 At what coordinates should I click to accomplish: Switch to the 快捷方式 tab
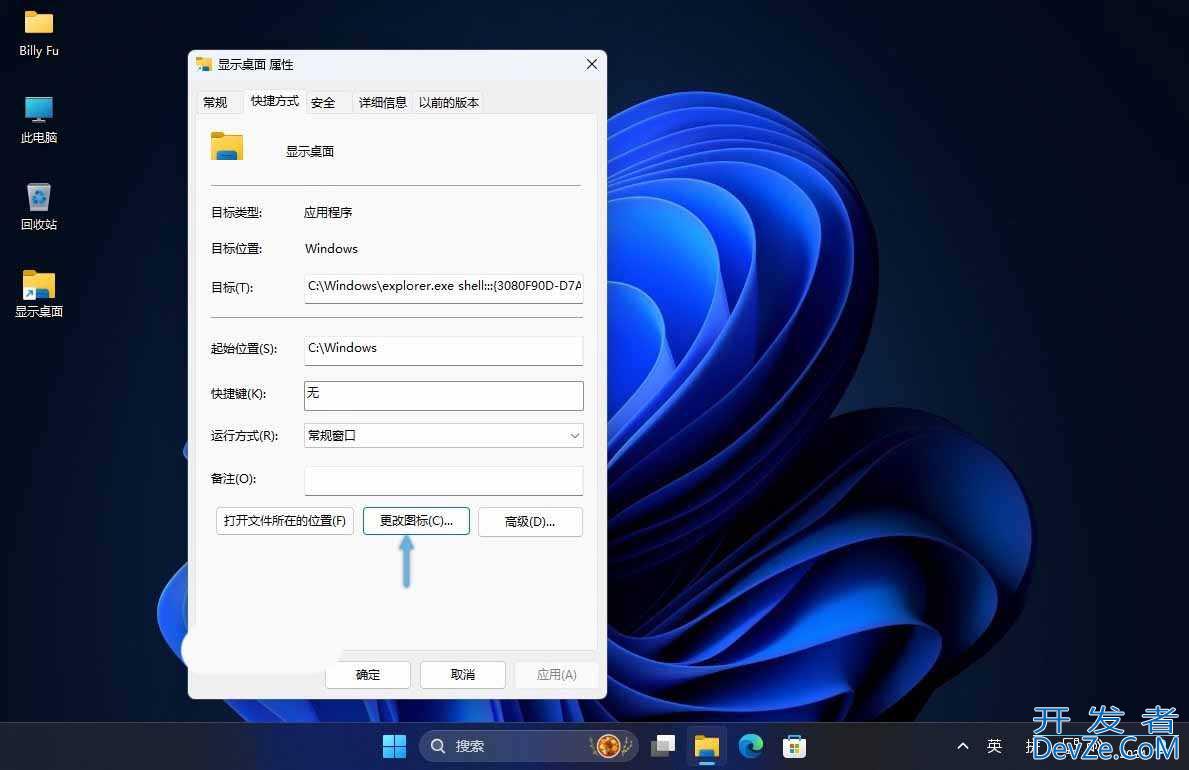pyautogui.click(x=275, y=101)
